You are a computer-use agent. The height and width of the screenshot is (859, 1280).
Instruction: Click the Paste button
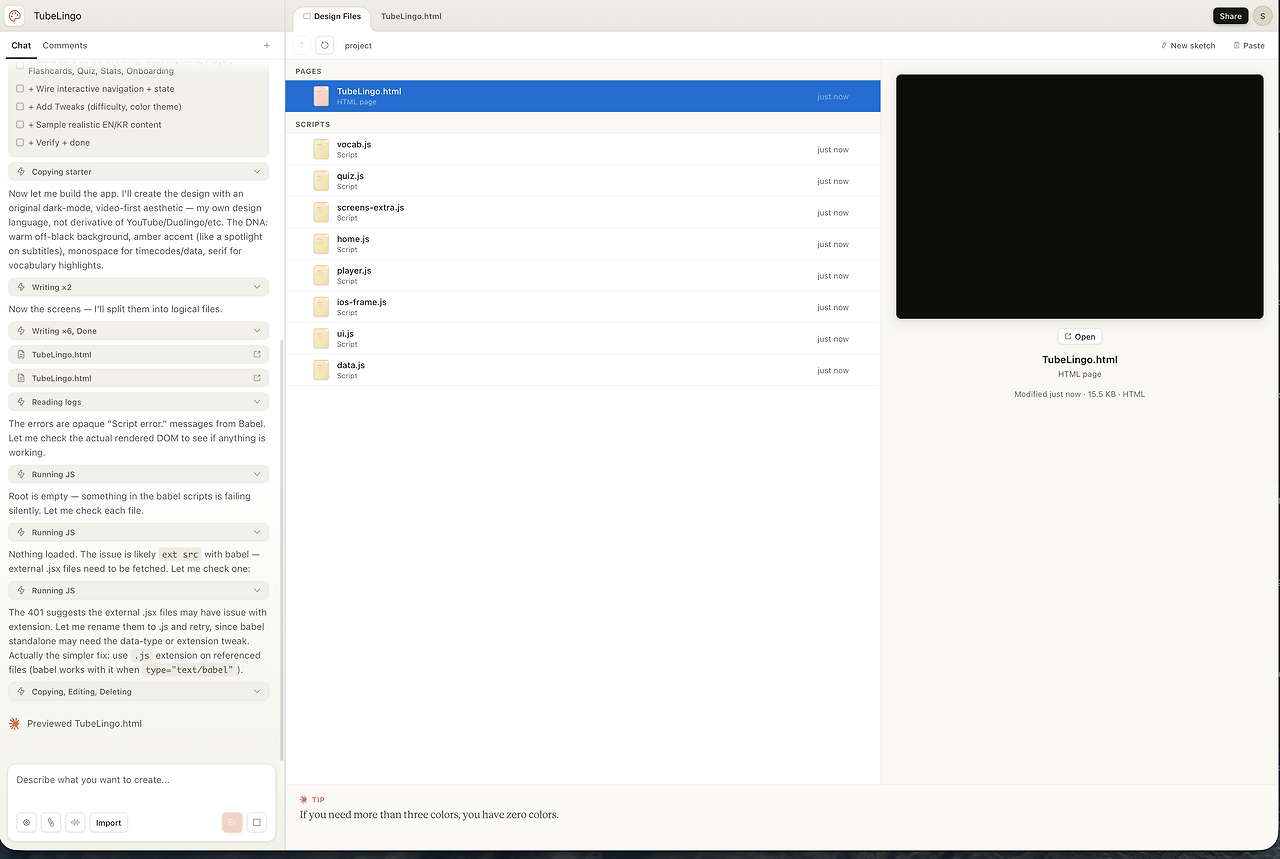[1249, 45]
